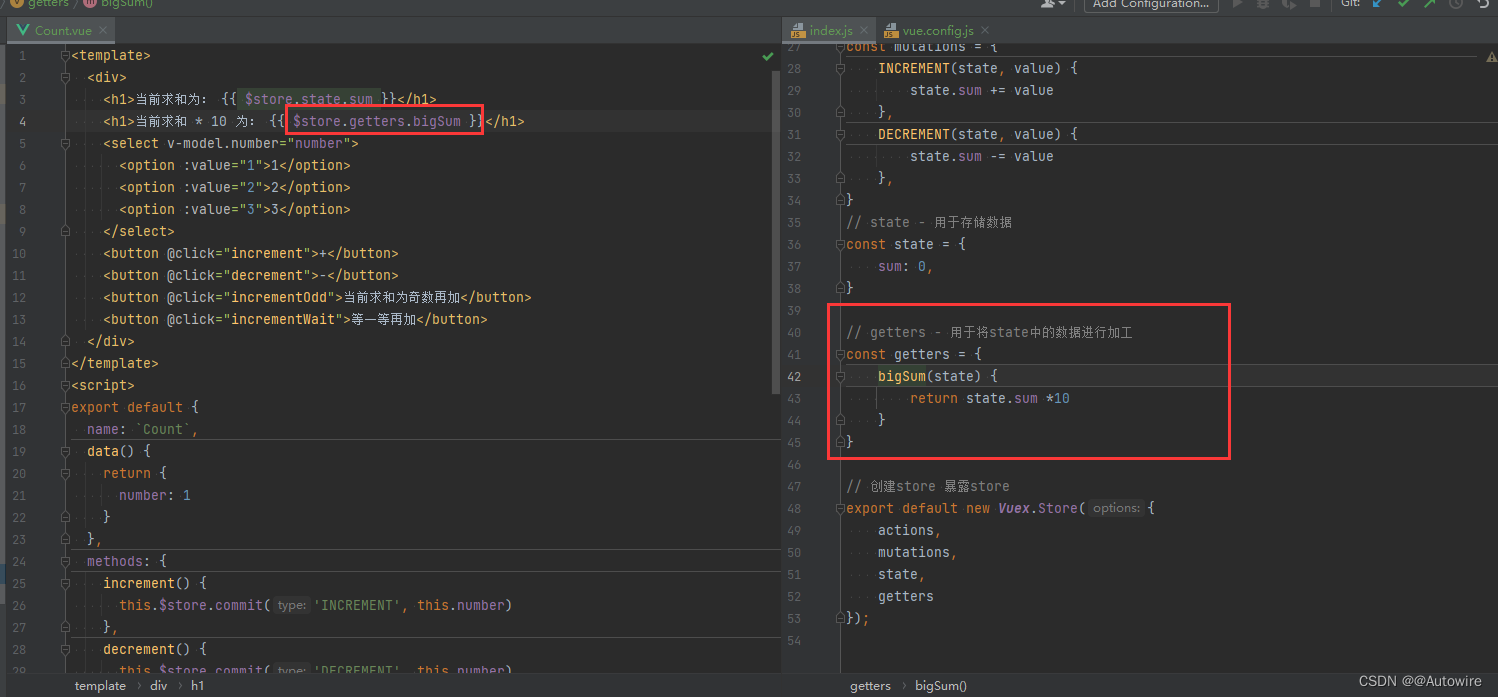Click line number 42 in index.js gutter

794,377
